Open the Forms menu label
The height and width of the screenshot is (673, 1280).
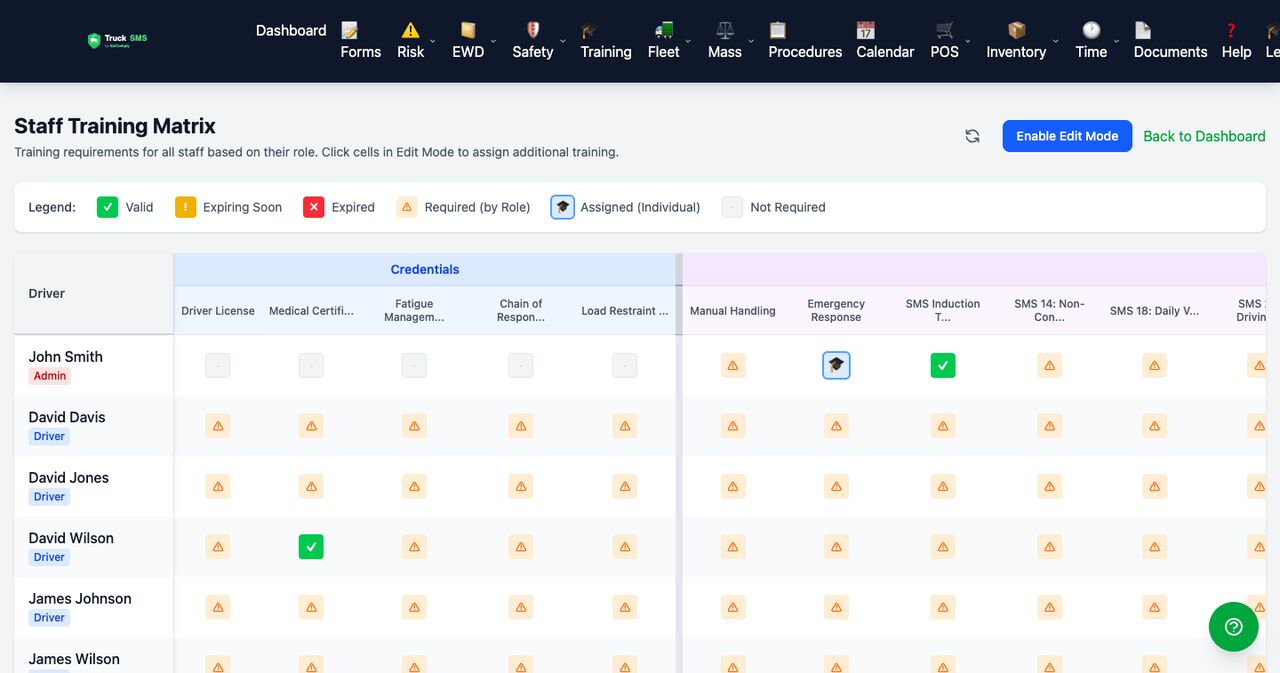tap(360, 52)
